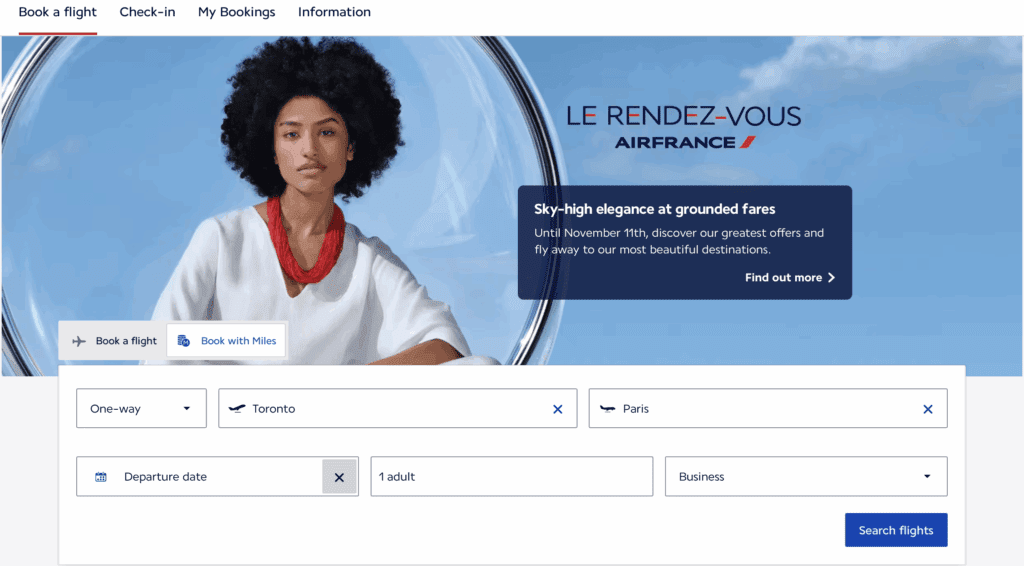Open the One-way trip type dropdown
Image resolution: width=1024 pixels, height=566 pixels.
pos(141,409)
